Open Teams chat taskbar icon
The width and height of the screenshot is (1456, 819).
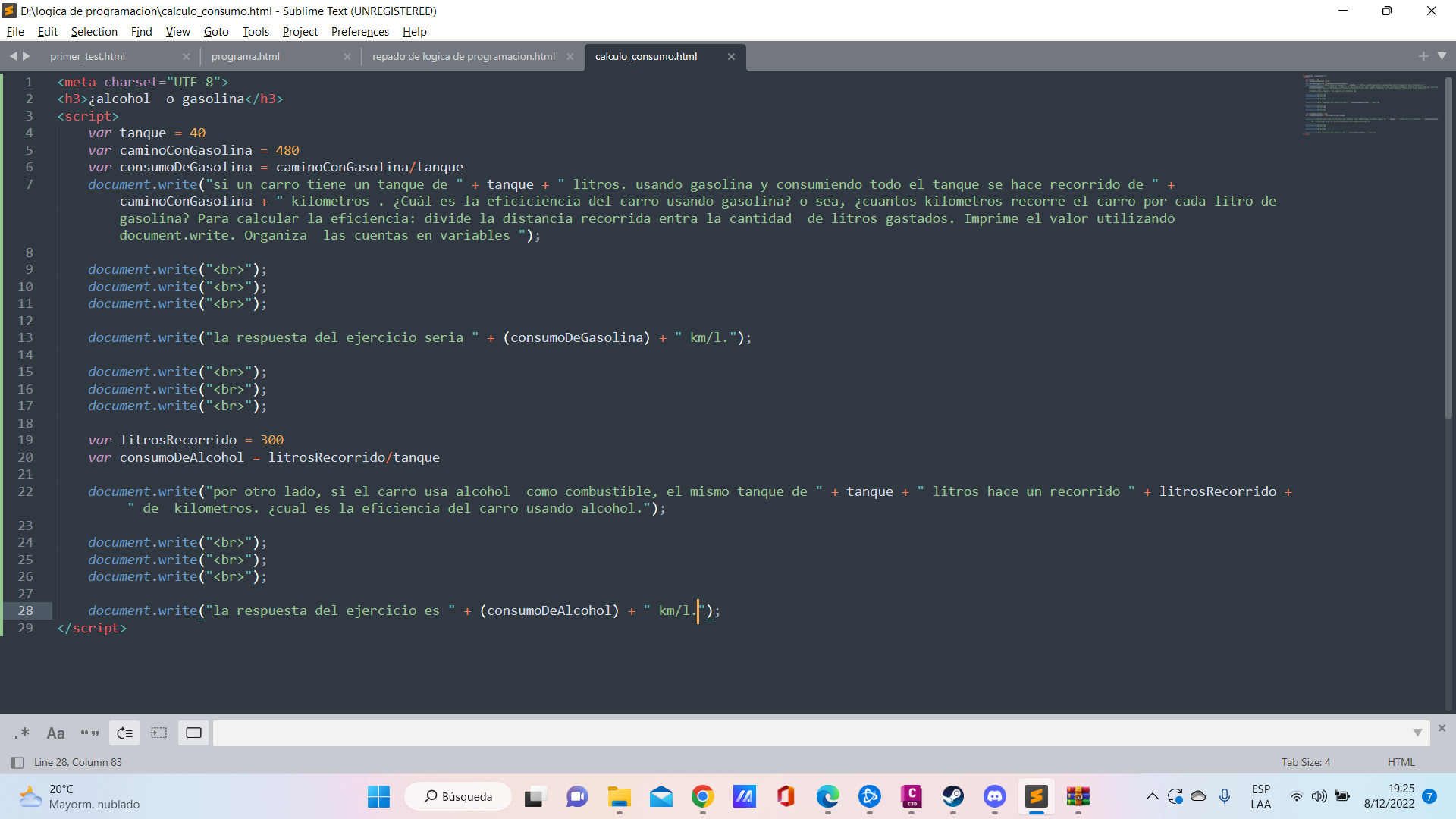pos(577,796)
